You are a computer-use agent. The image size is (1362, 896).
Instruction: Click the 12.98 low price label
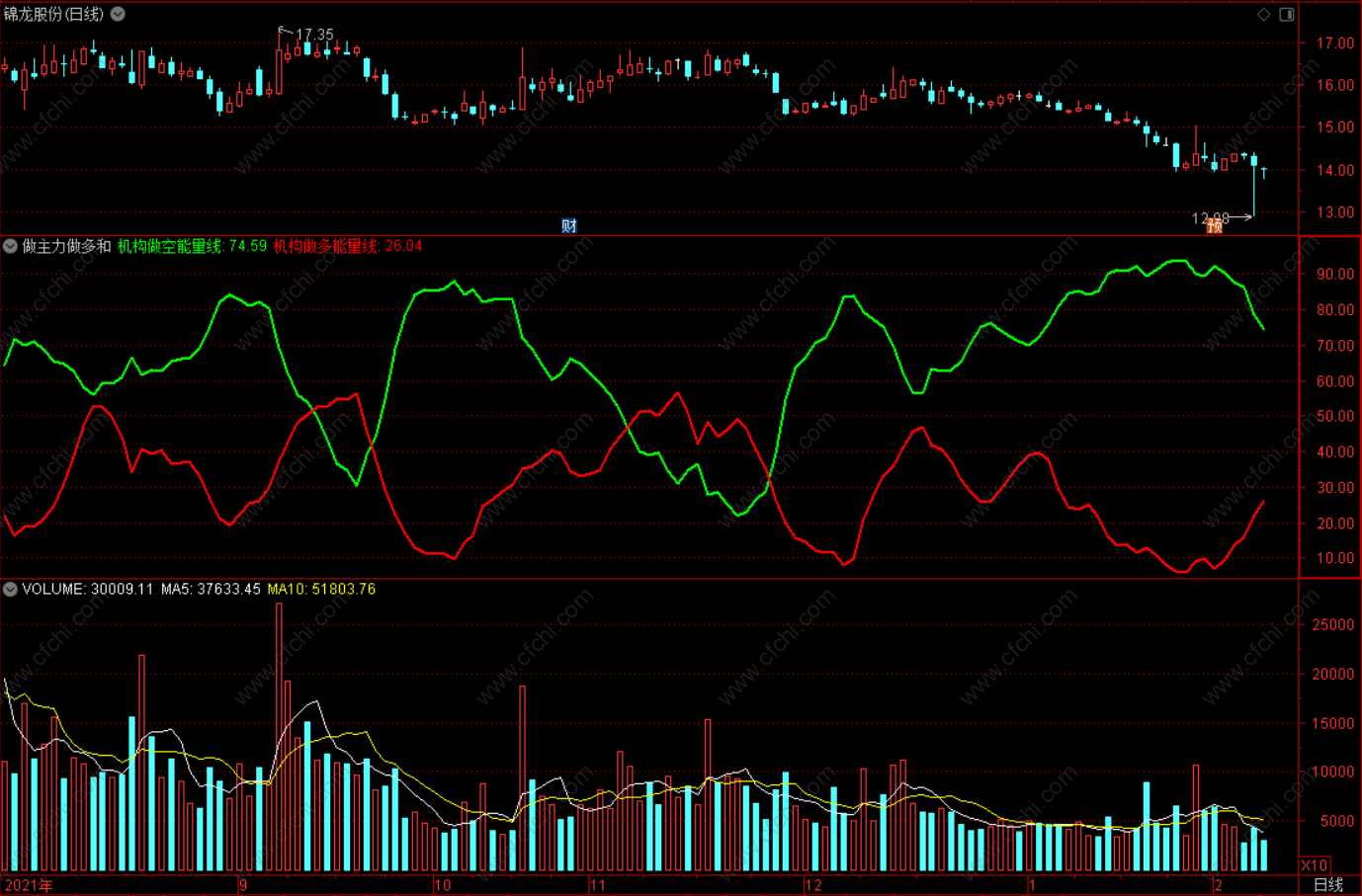[1210, 218]
